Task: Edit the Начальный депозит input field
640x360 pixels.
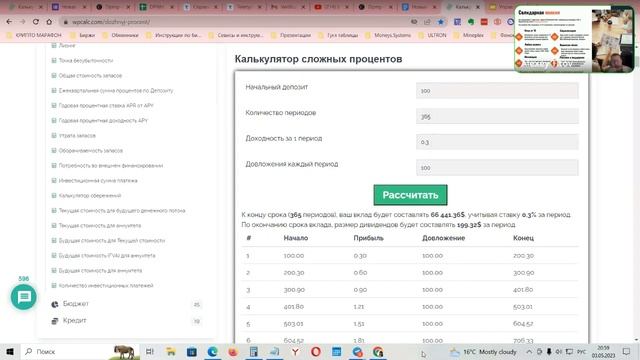Action: coord(497,91)
